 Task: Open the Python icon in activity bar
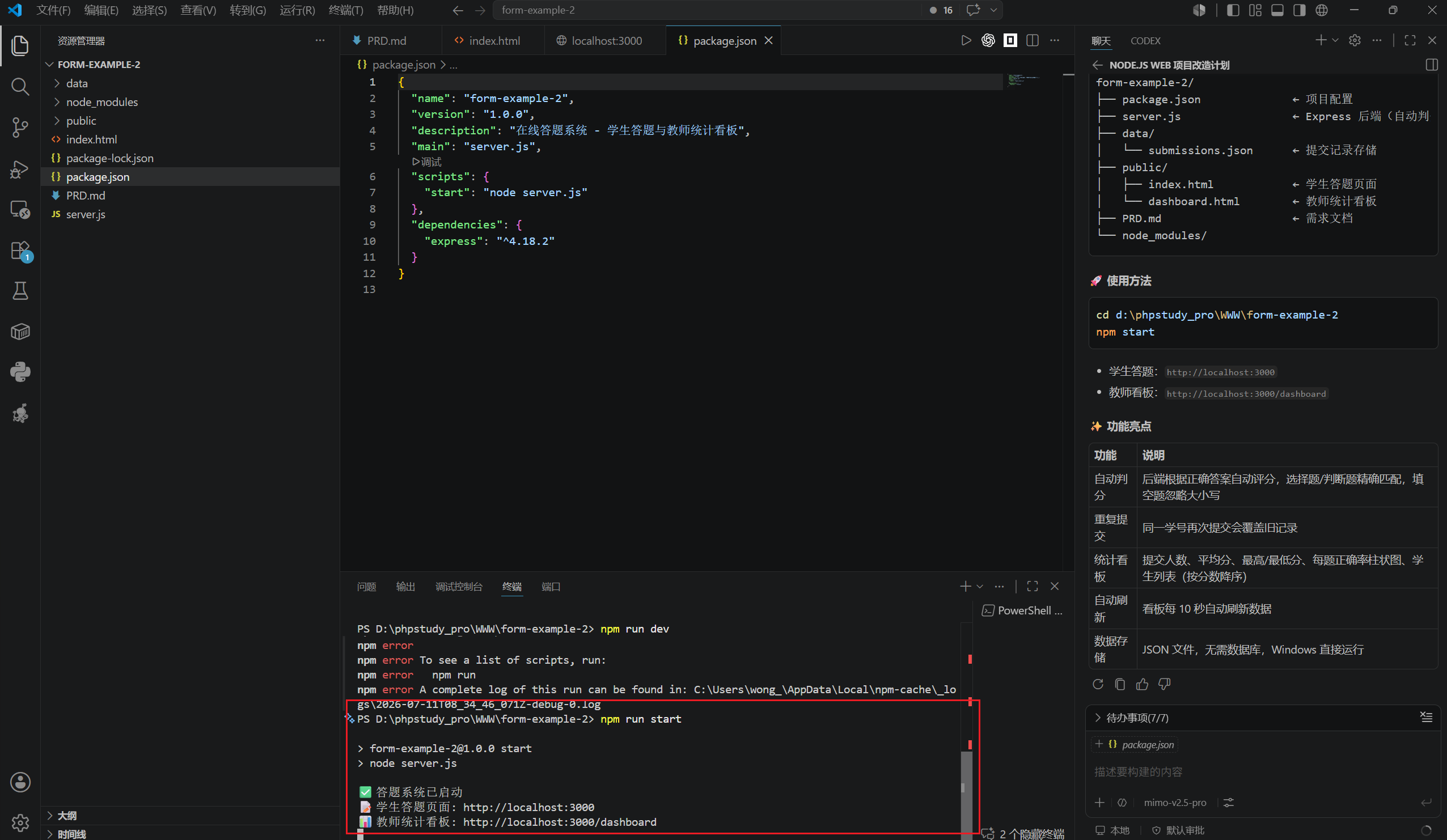[20, 372]
